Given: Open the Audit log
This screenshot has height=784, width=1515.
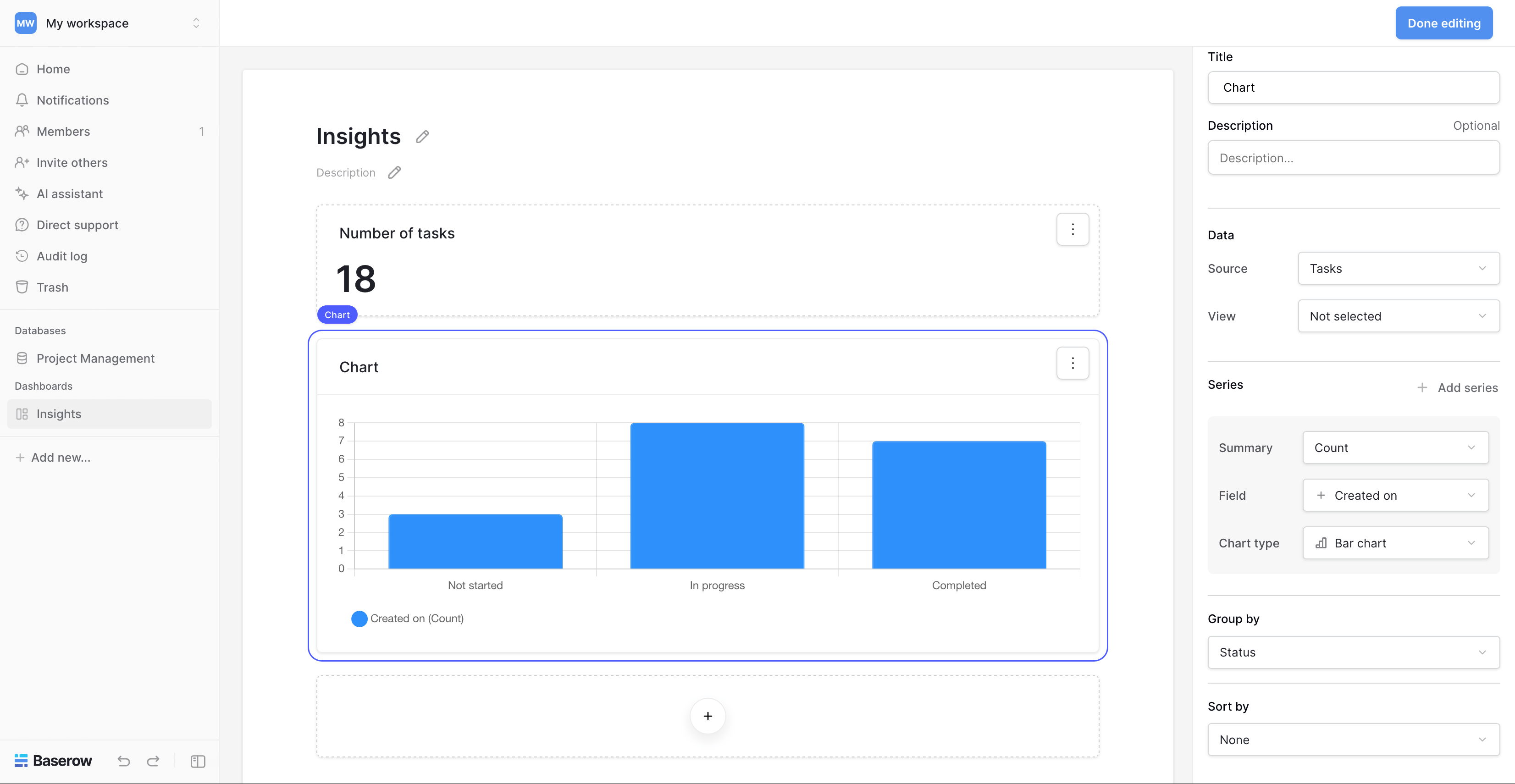Looking at the screenshot, I should (x=63, y=256).
